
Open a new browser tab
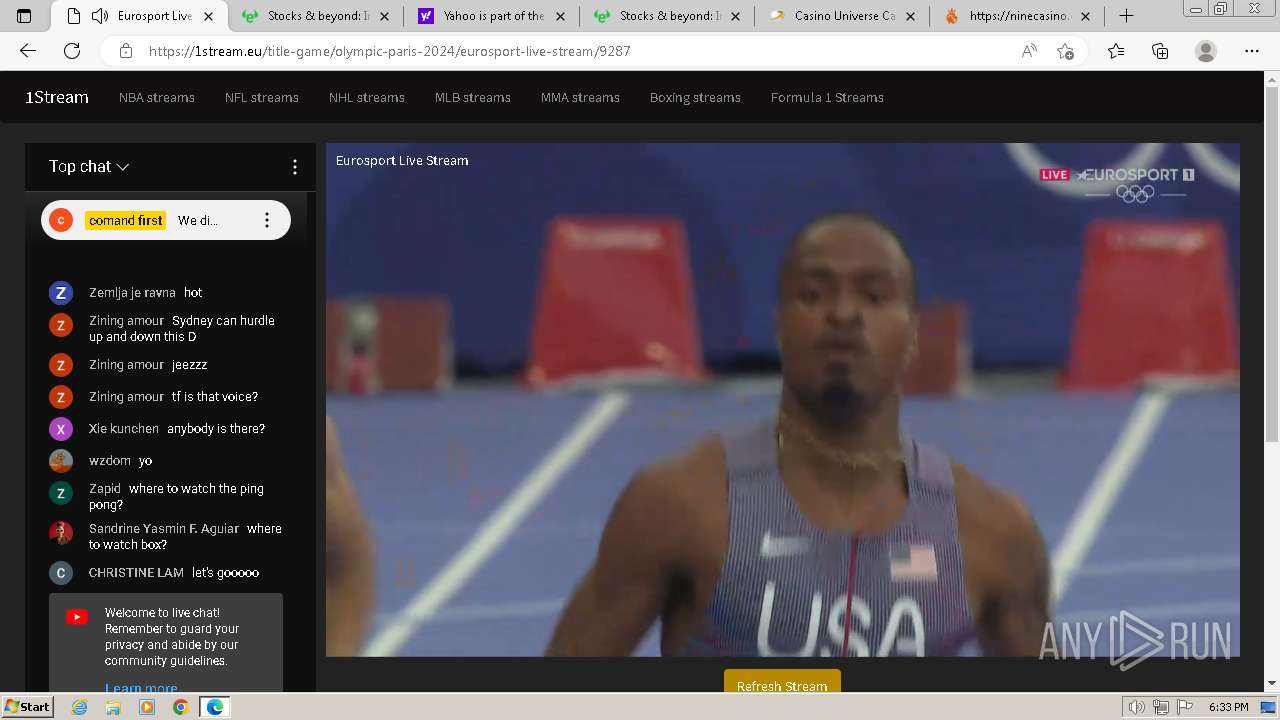pos(1126,16)
